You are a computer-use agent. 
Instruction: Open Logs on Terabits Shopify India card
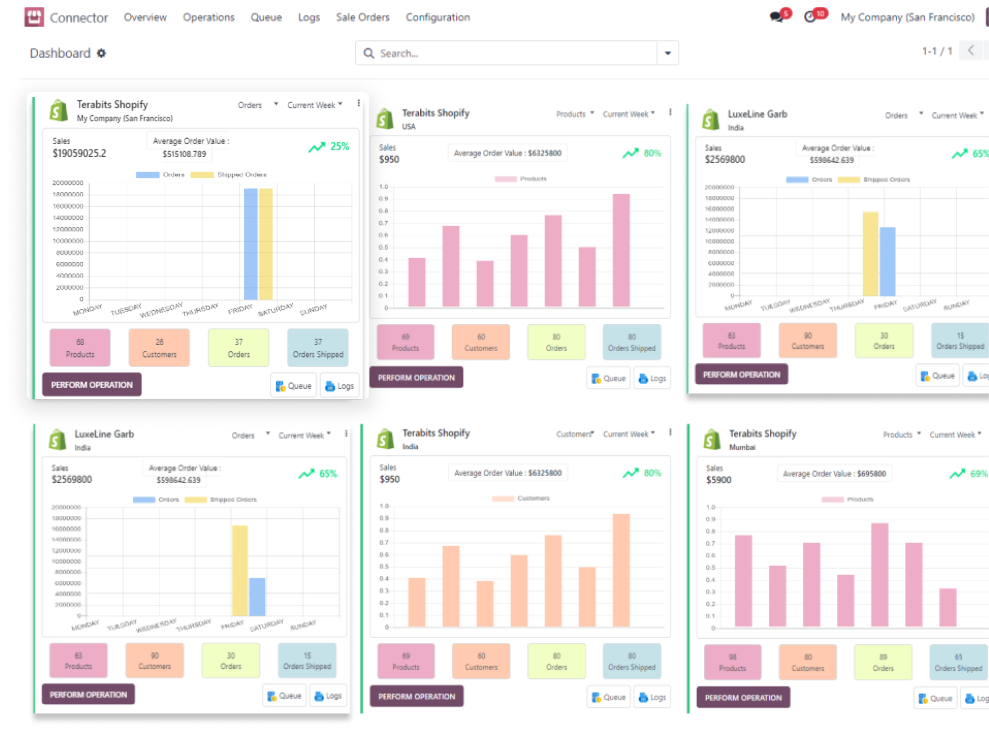pyautogui.click(x=652, y=697)
